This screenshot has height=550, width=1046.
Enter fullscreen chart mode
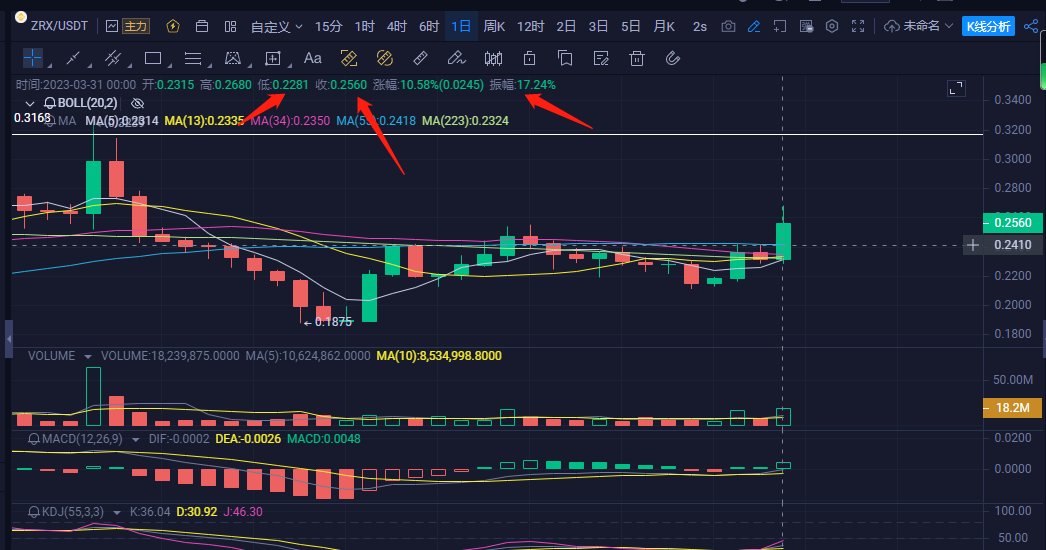(x=858, y=26)
